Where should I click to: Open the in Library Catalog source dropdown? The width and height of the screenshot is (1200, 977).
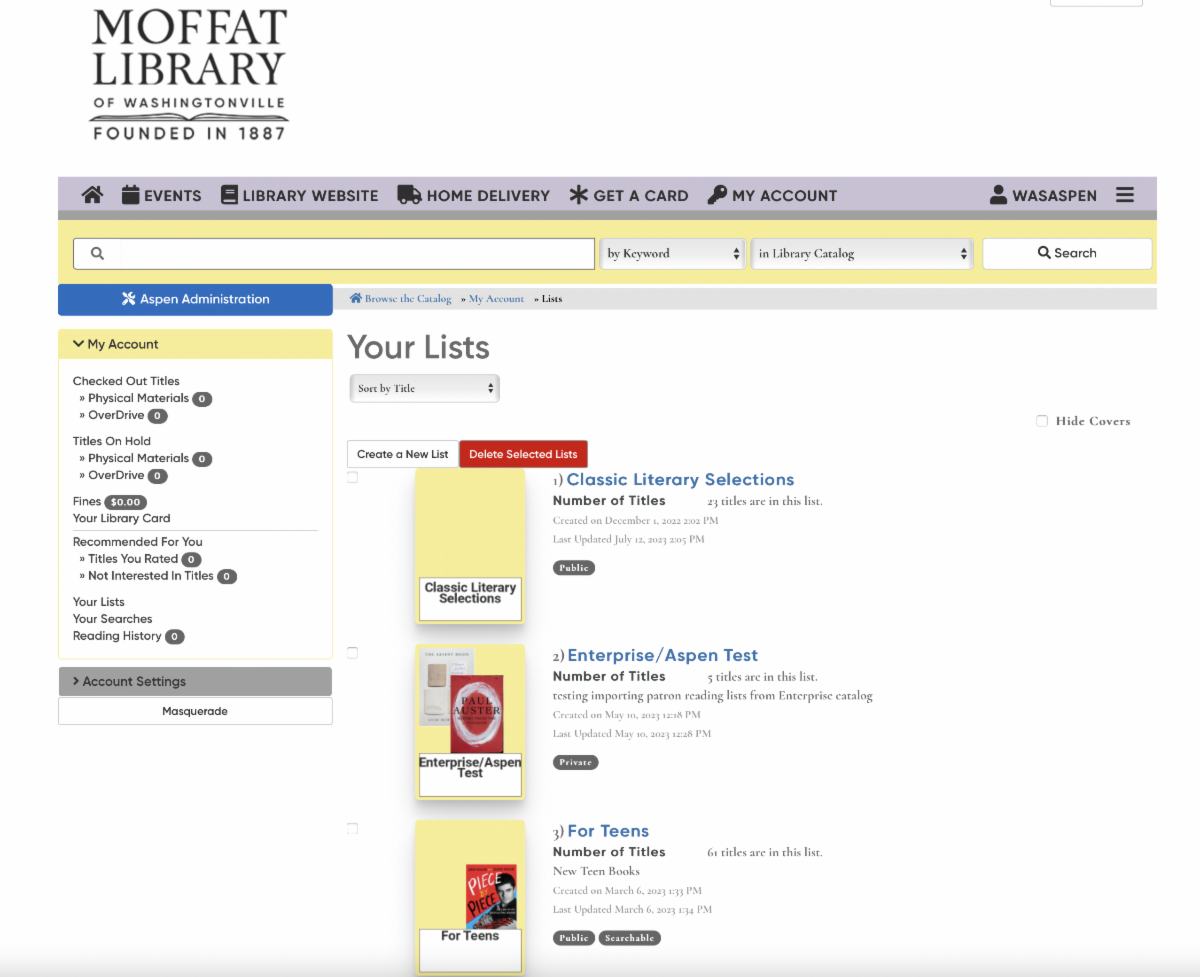coord(862,254)
